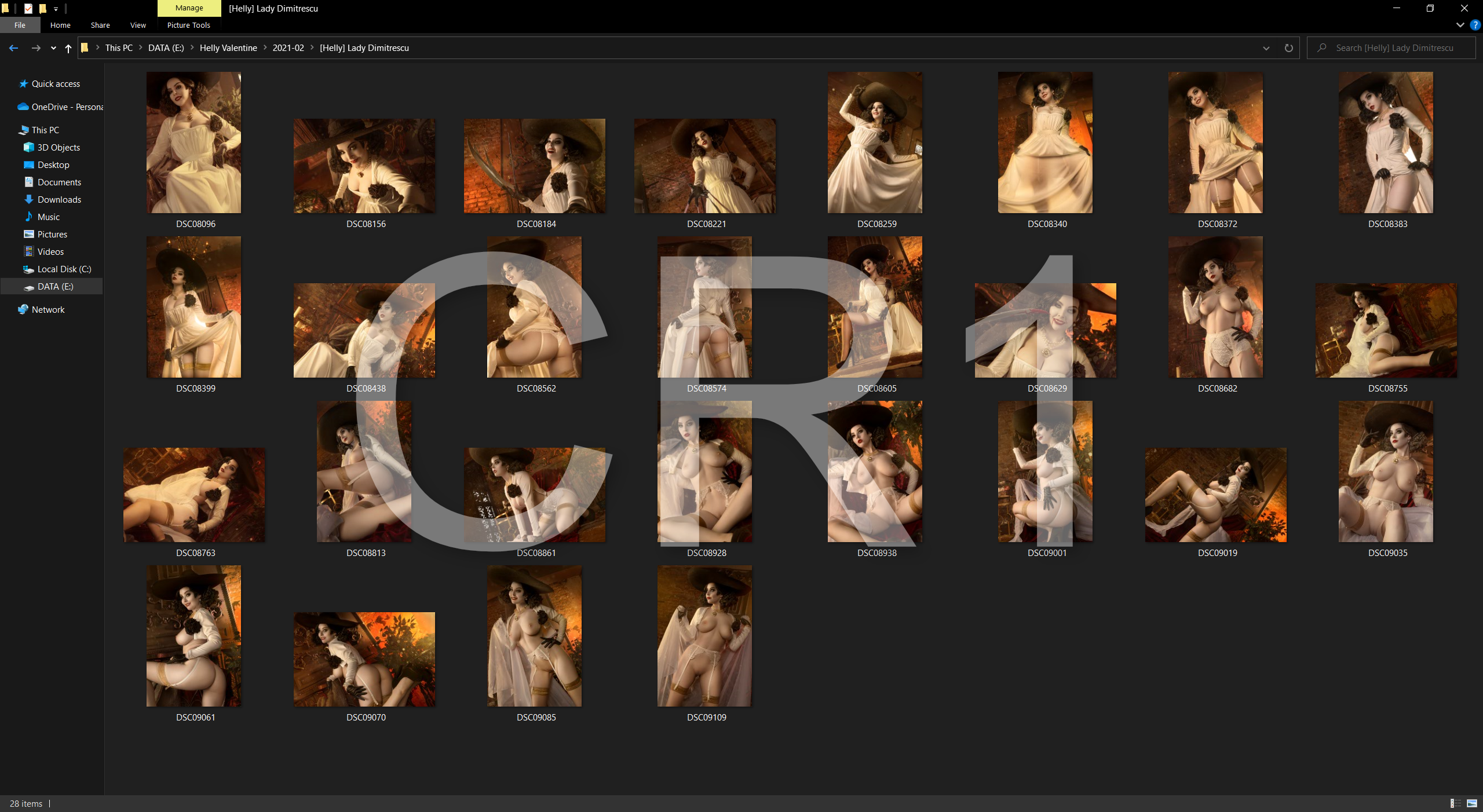Open the File menu
The height and width of the screenshot is (812, 1483).
coord(20,25)
